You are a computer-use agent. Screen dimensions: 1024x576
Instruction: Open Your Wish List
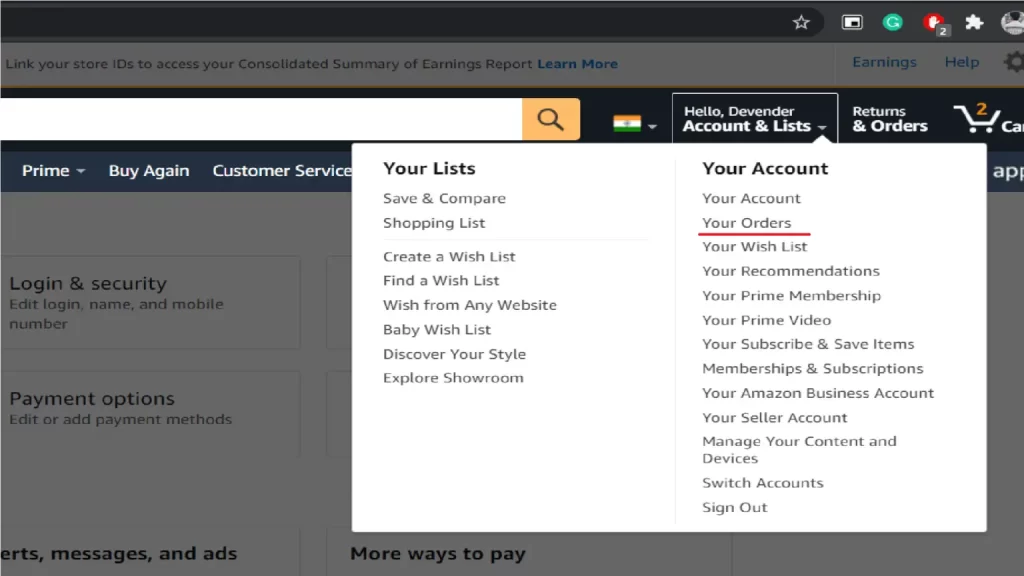tap(754, 246)
